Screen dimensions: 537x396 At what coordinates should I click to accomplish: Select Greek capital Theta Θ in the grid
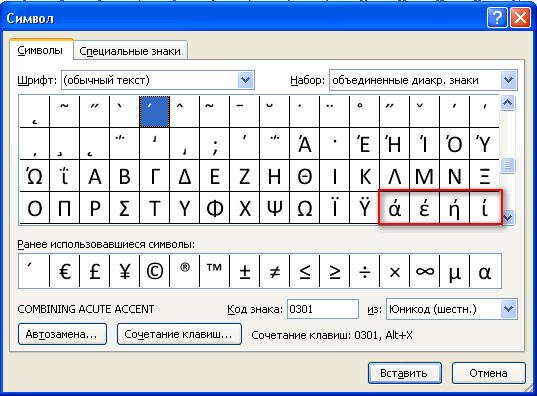[x=304, y=176]
